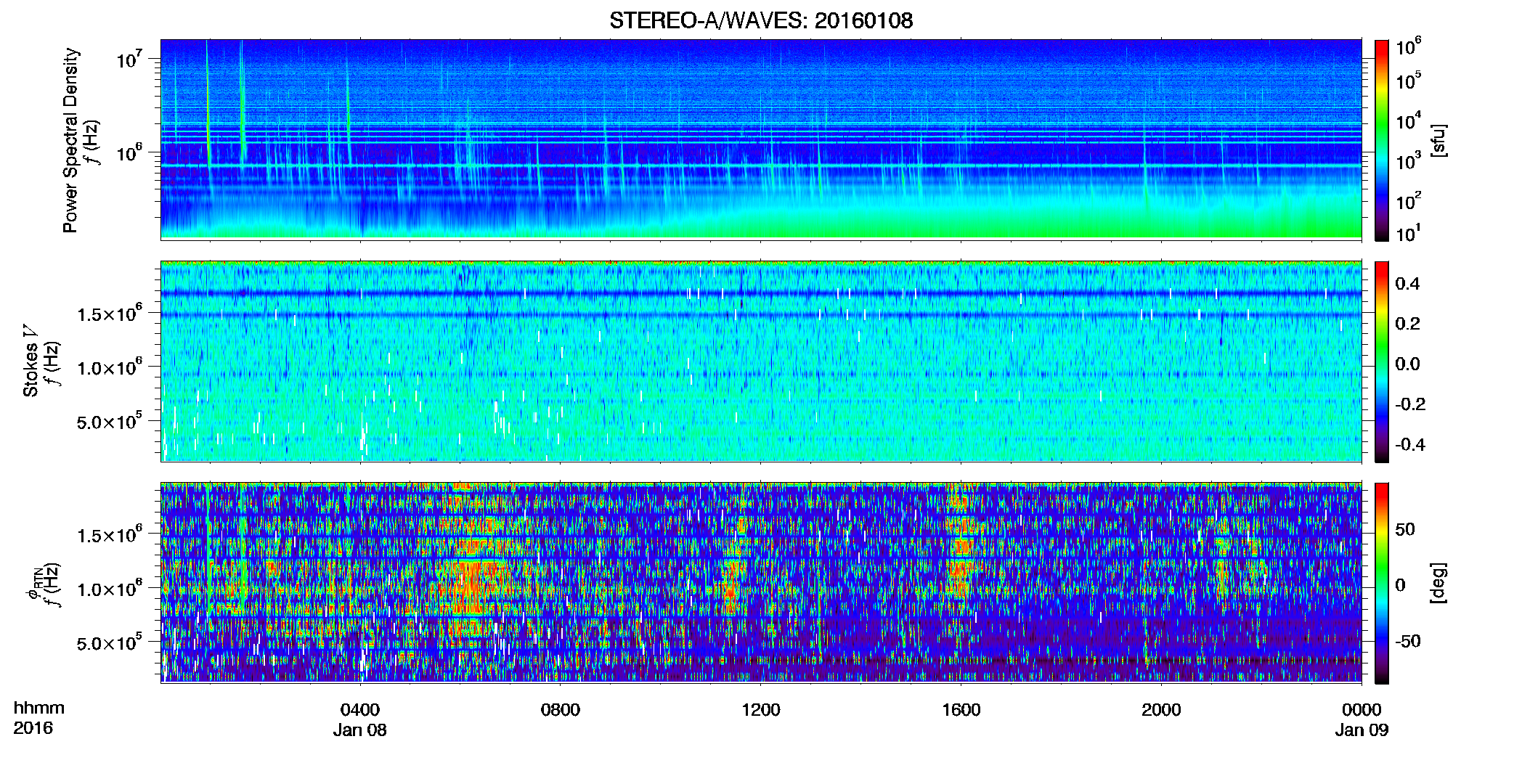Select the 1200 time tick label

761,709
